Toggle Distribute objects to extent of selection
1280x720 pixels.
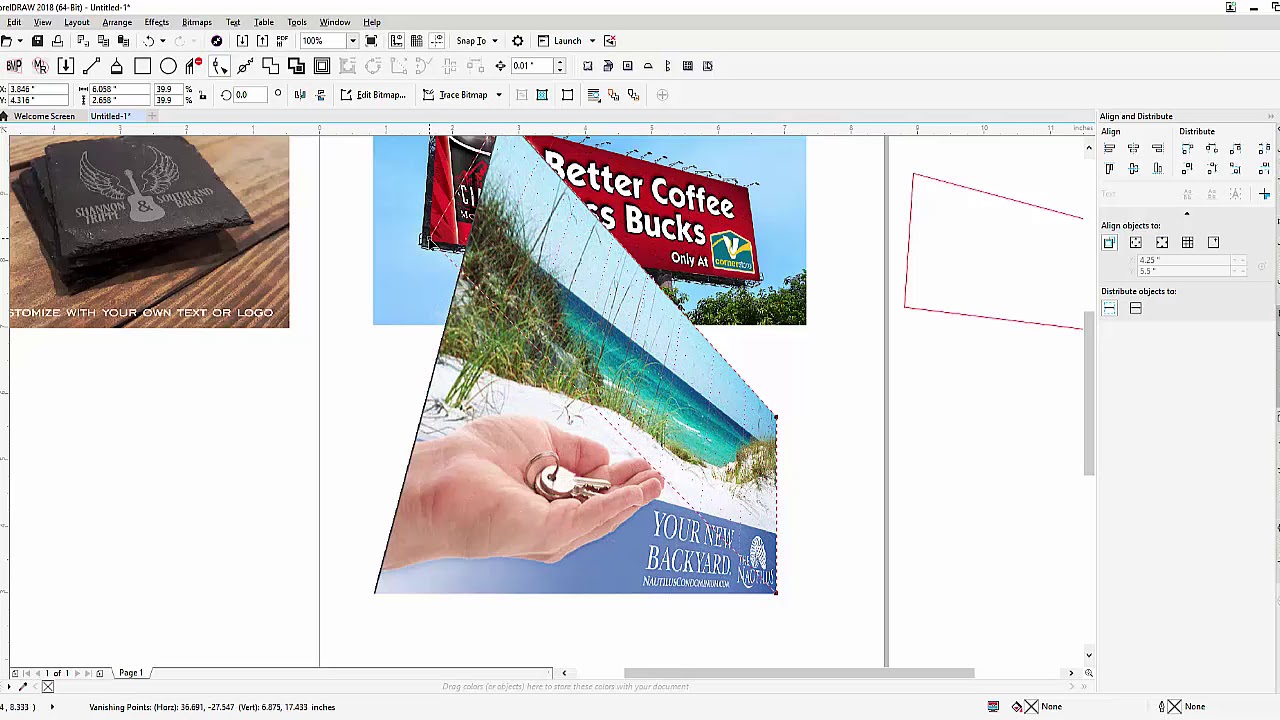1109,309
